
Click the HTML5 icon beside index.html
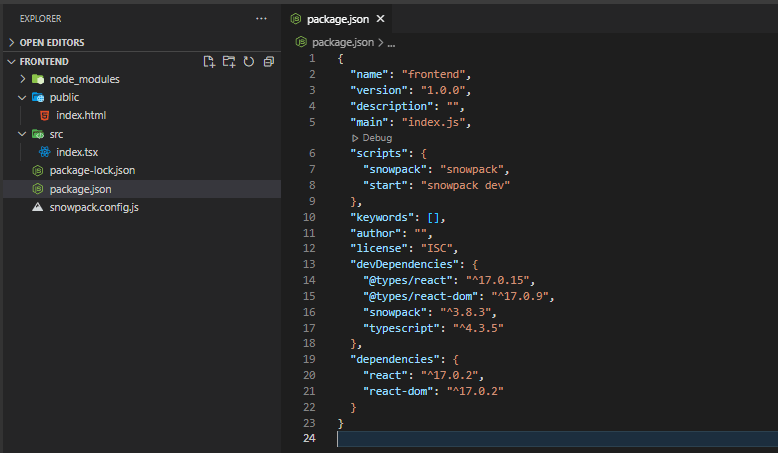tap(44, 116)
